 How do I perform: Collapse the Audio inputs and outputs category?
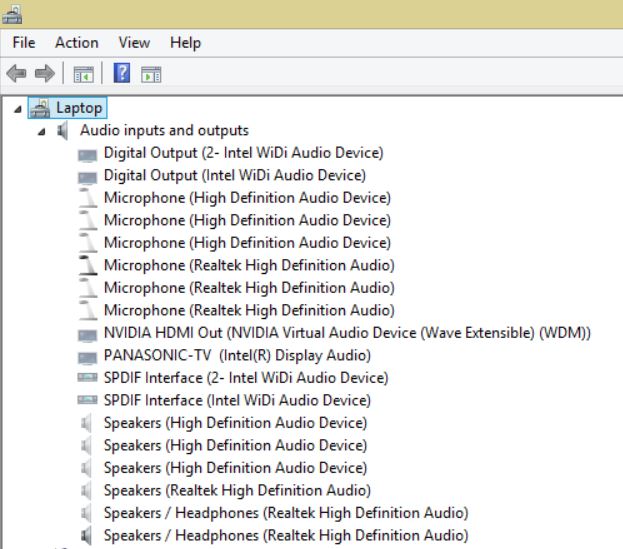(x=42, y=131)
